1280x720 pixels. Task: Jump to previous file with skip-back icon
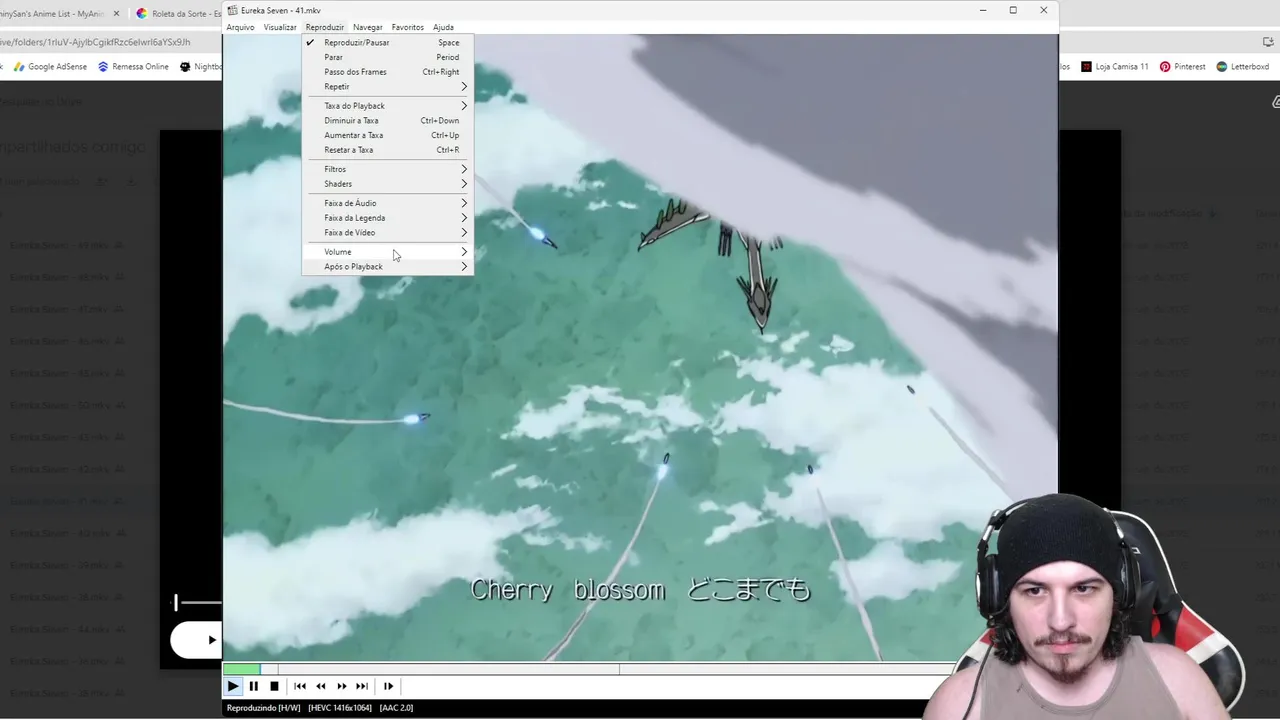point(300,686)
